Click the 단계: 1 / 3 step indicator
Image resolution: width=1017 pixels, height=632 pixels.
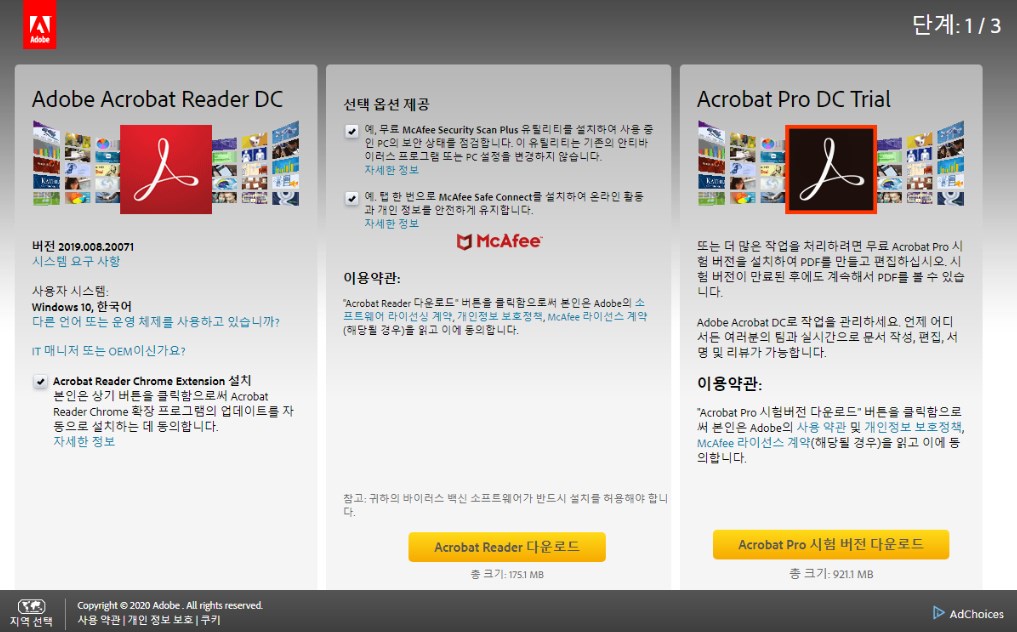click(956, 25)
